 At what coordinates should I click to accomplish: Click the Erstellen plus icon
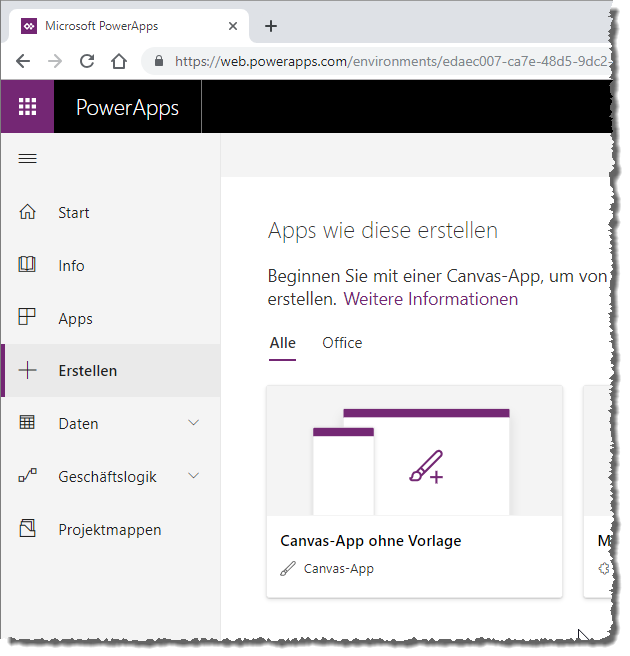[28, 370]
